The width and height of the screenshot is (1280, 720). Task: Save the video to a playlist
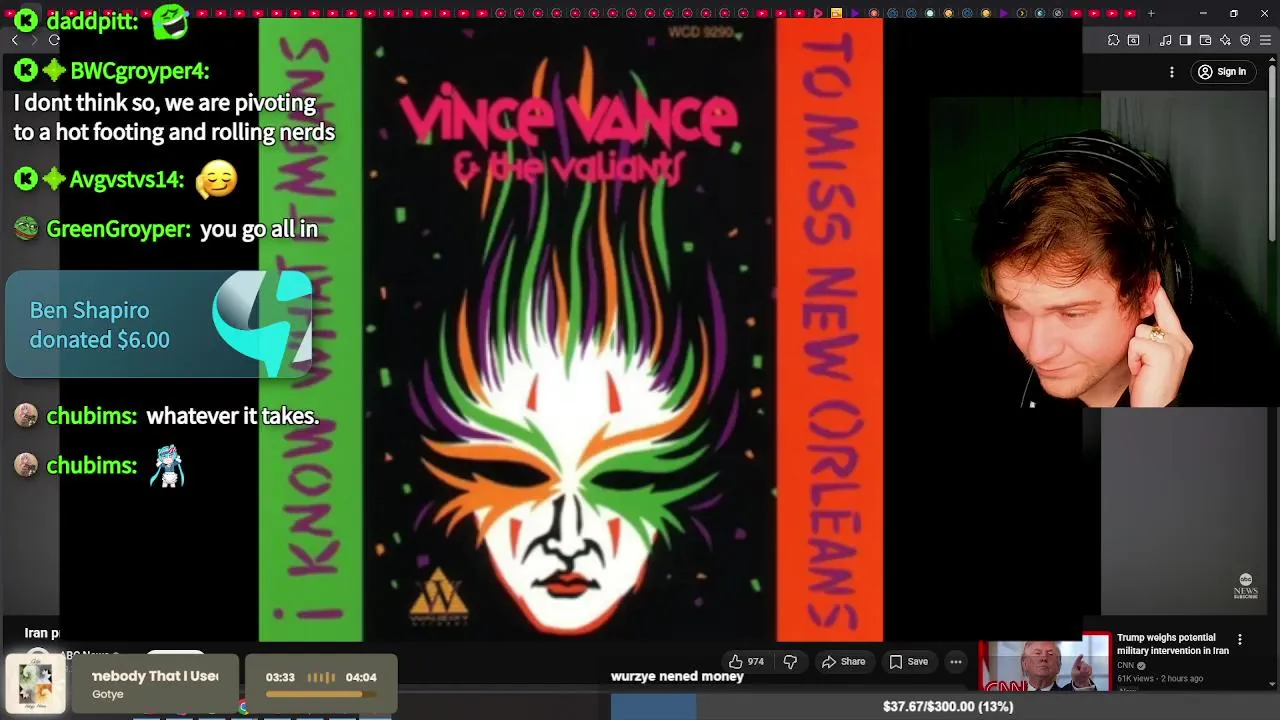[x=908, y=661]
